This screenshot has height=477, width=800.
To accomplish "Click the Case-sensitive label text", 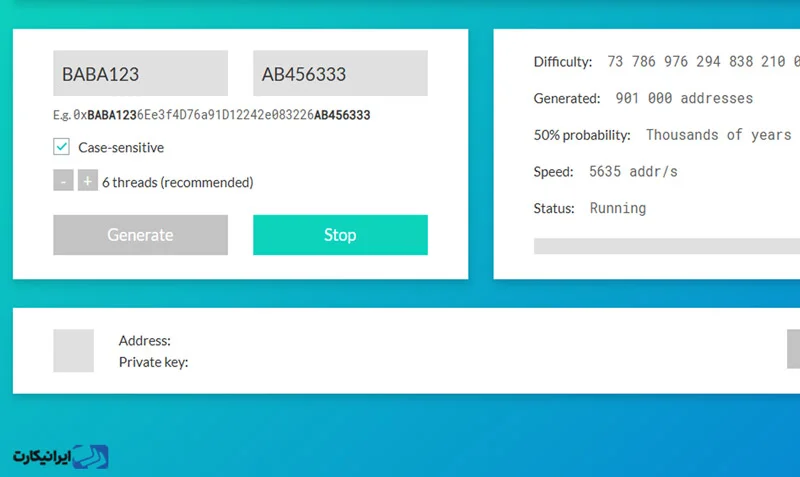I will (x=121, y=147).
